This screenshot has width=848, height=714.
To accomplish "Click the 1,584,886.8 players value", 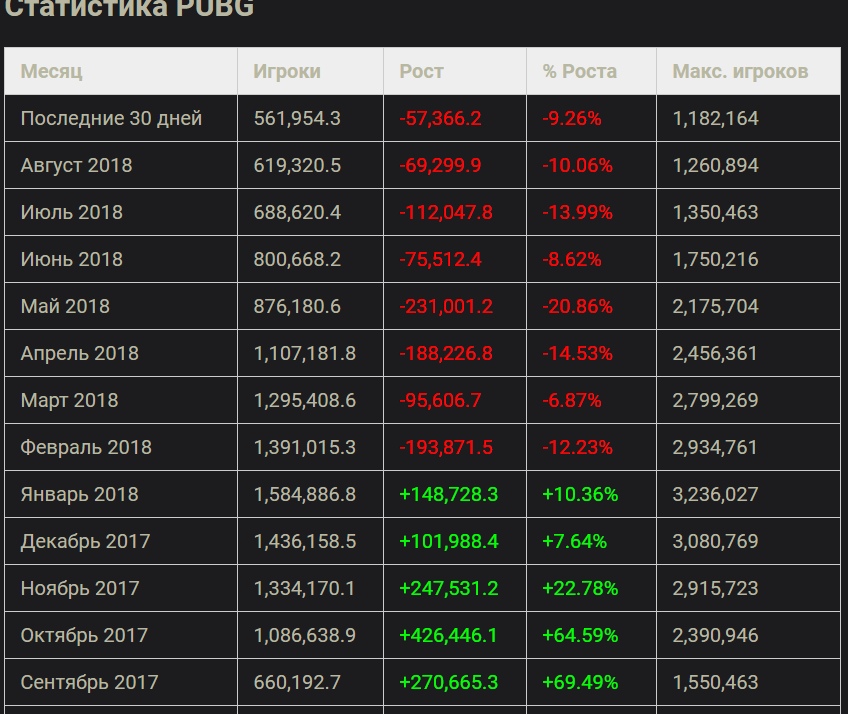I will click(305, 495).
